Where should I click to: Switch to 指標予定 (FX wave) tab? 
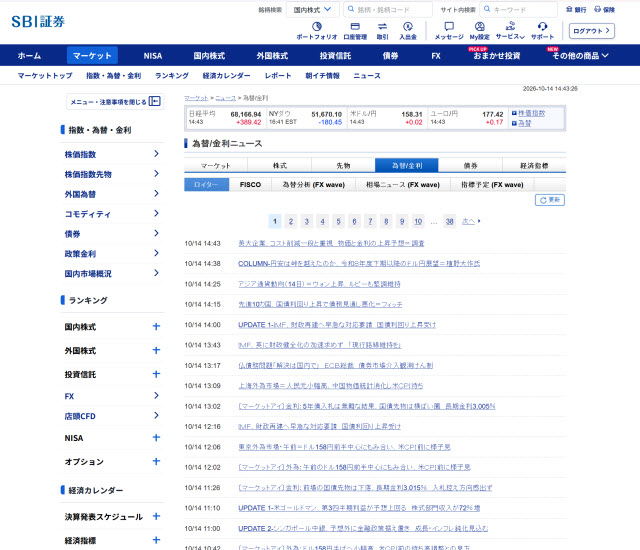(x=492, y=184)
